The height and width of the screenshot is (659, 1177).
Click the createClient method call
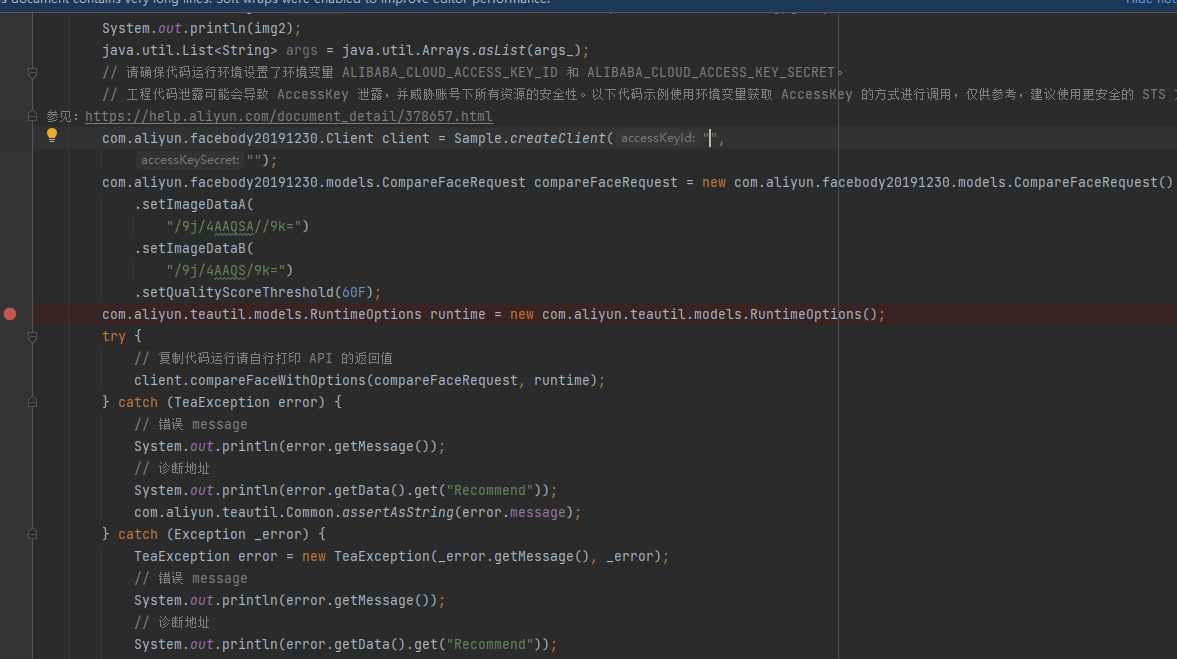point(558,138)
